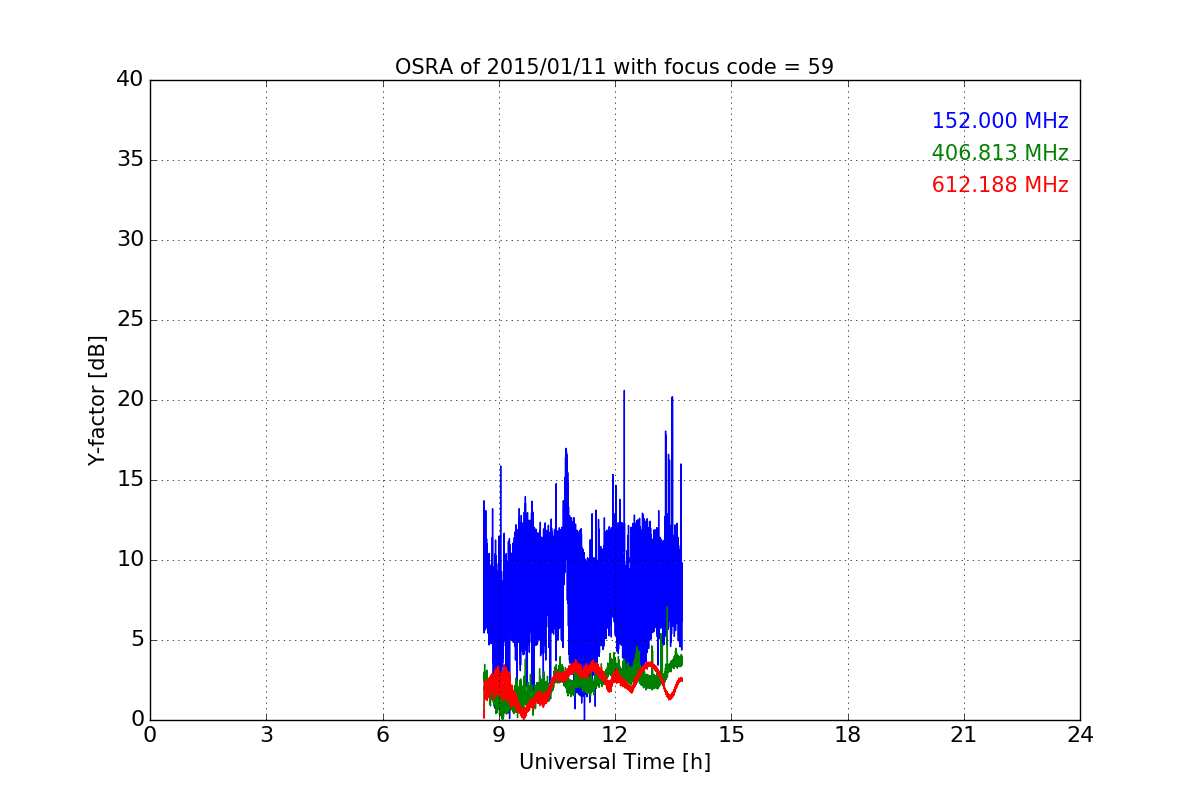Screen dimensions: 1200x800
Task: Click the 'Universal Time [h]' axis label
Action: (x=614, y=762)
